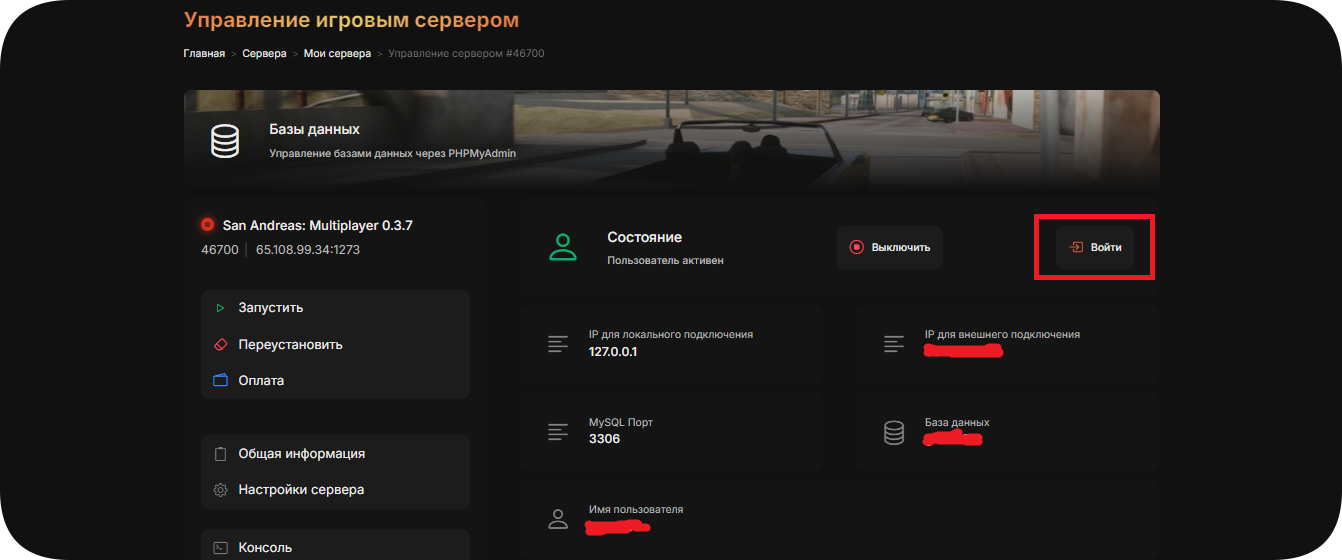
Task: Click the Имя пользователя label
Action: tap(636, 509)
